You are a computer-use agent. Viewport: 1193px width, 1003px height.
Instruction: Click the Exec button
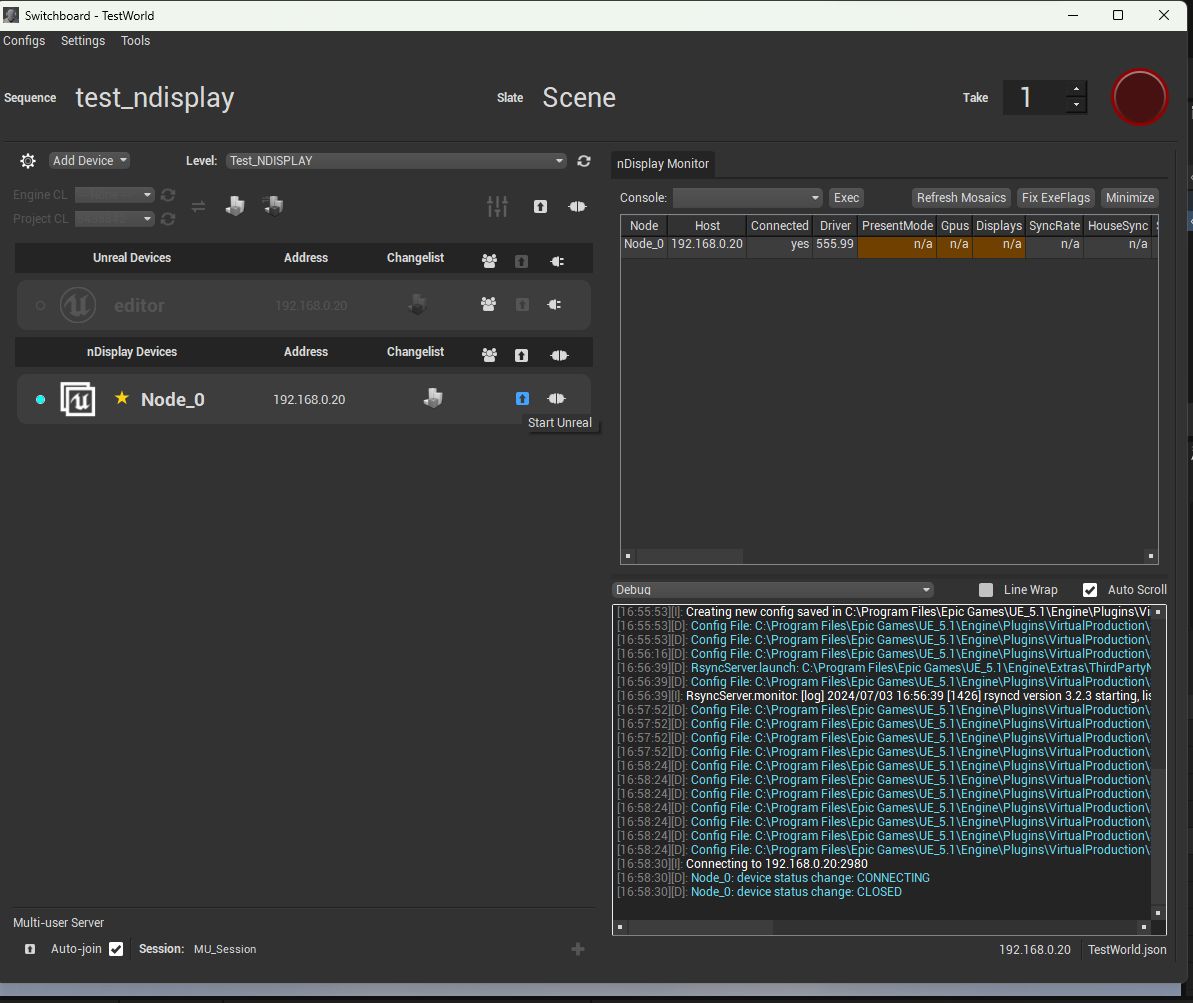pos(846,198)
